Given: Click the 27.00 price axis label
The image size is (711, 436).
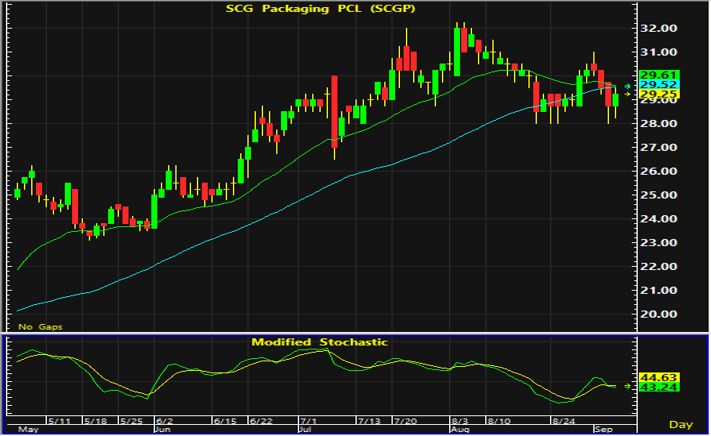Looking at the screenshot, I should pos(658,147).
